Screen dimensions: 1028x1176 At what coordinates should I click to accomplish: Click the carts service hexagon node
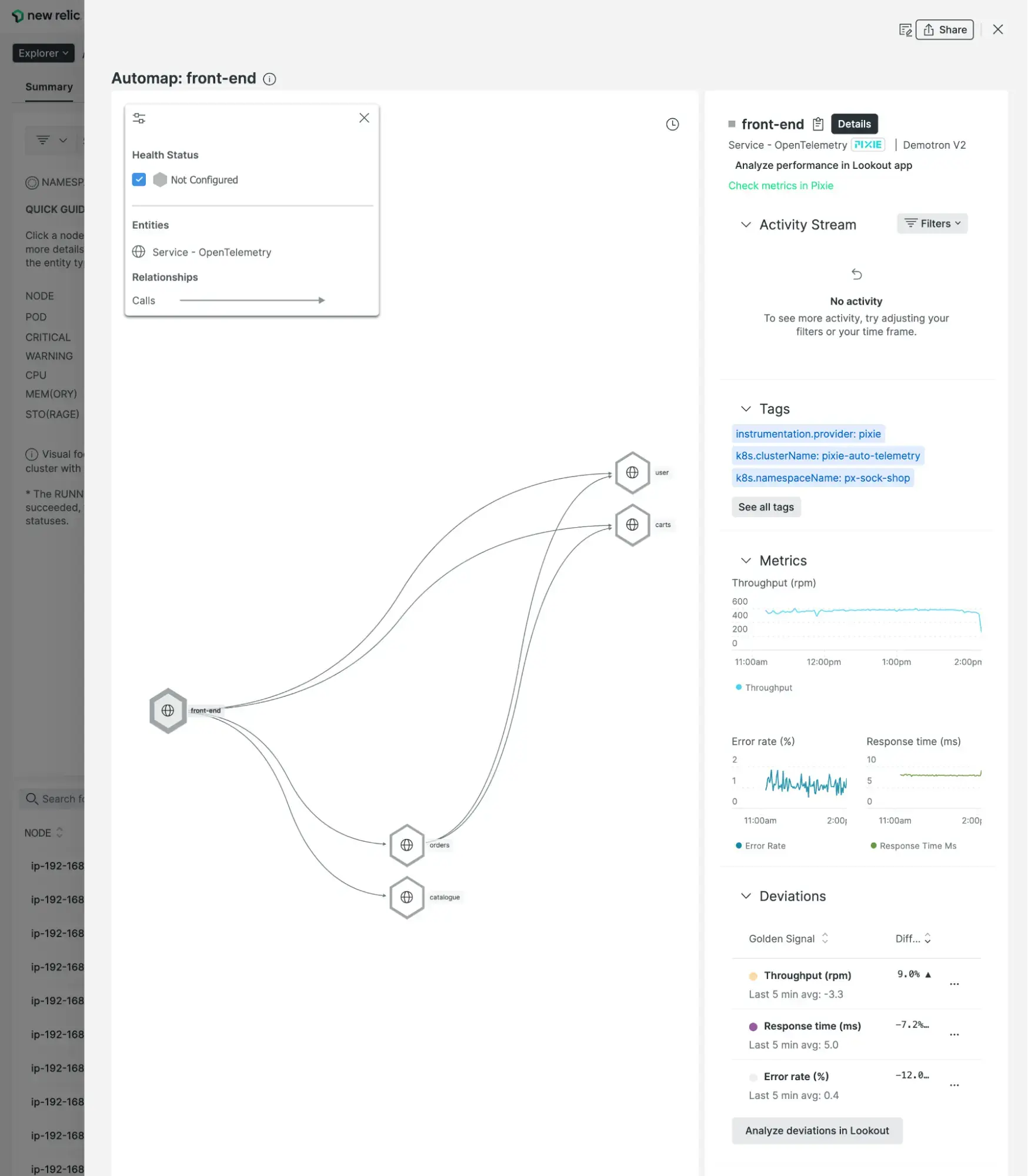point(632,524)
